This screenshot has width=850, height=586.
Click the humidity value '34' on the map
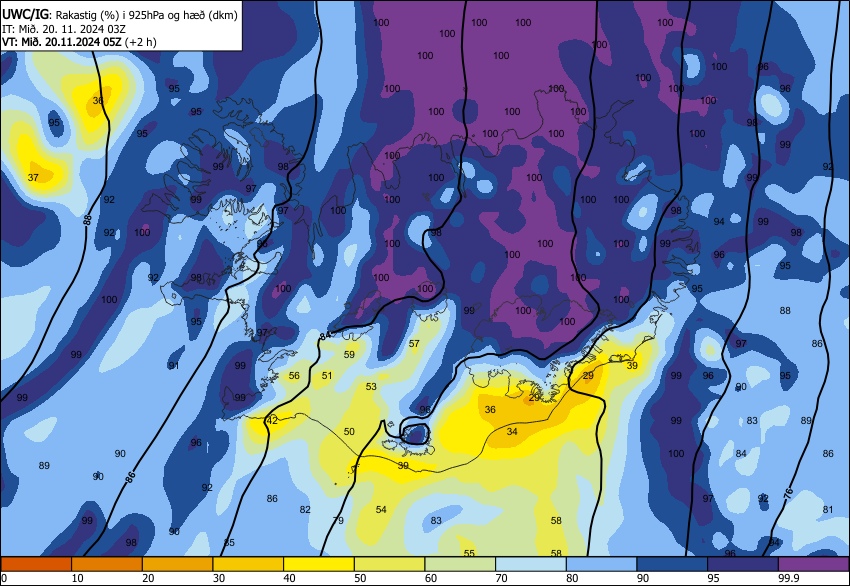tap(512, 432)
